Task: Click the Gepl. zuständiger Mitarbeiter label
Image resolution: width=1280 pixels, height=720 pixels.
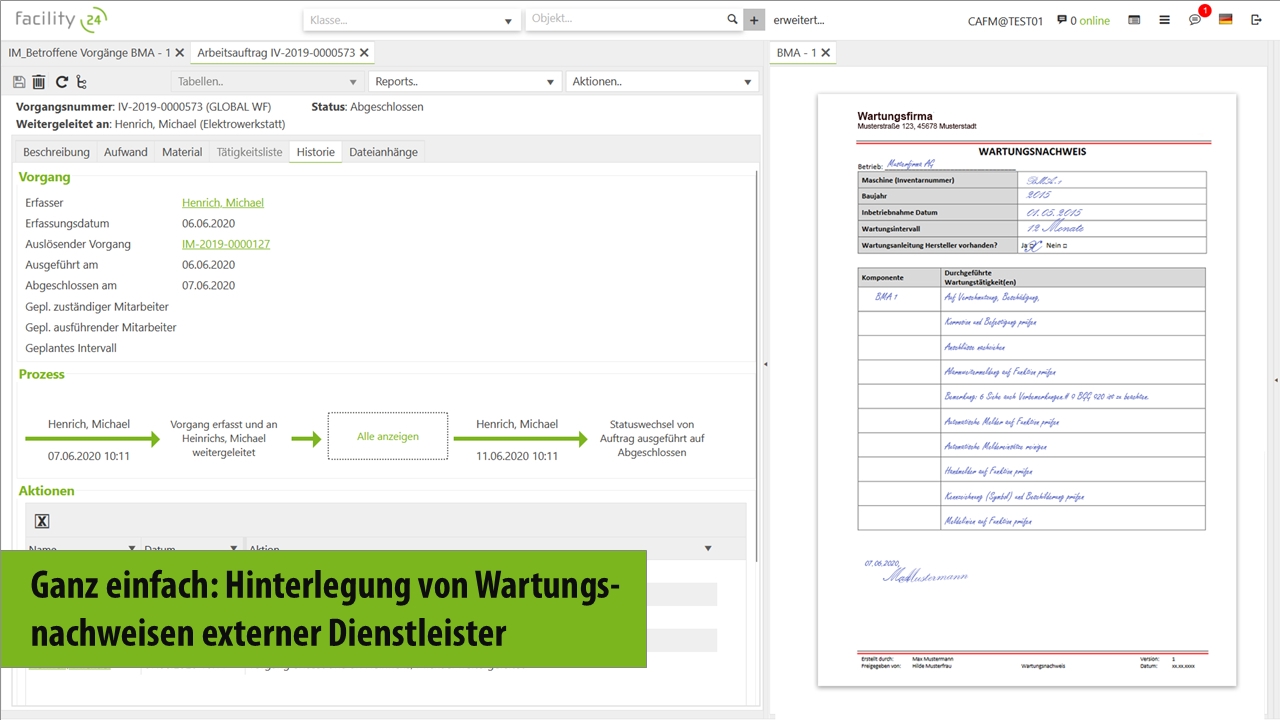Action: pyautogui.click(x=97, y=307)
